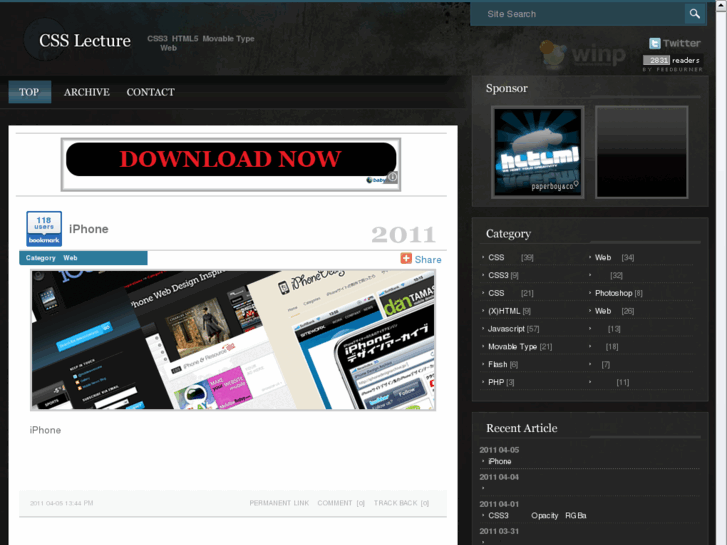Click the 118 users bookmark badge
Screen dimensions: 727x545
pos(44,228)
